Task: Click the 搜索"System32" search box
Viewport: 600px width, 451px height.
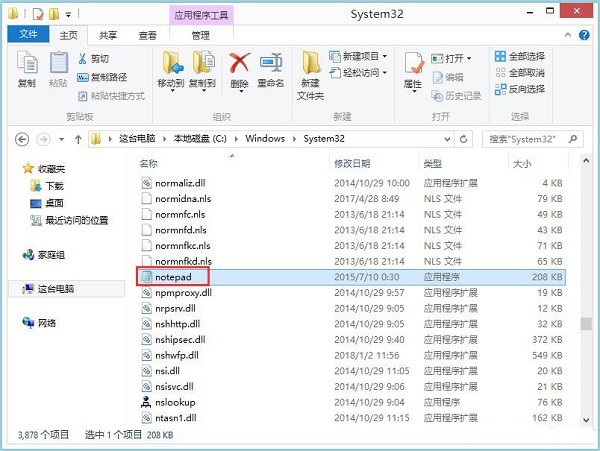Action: (528, 139)
